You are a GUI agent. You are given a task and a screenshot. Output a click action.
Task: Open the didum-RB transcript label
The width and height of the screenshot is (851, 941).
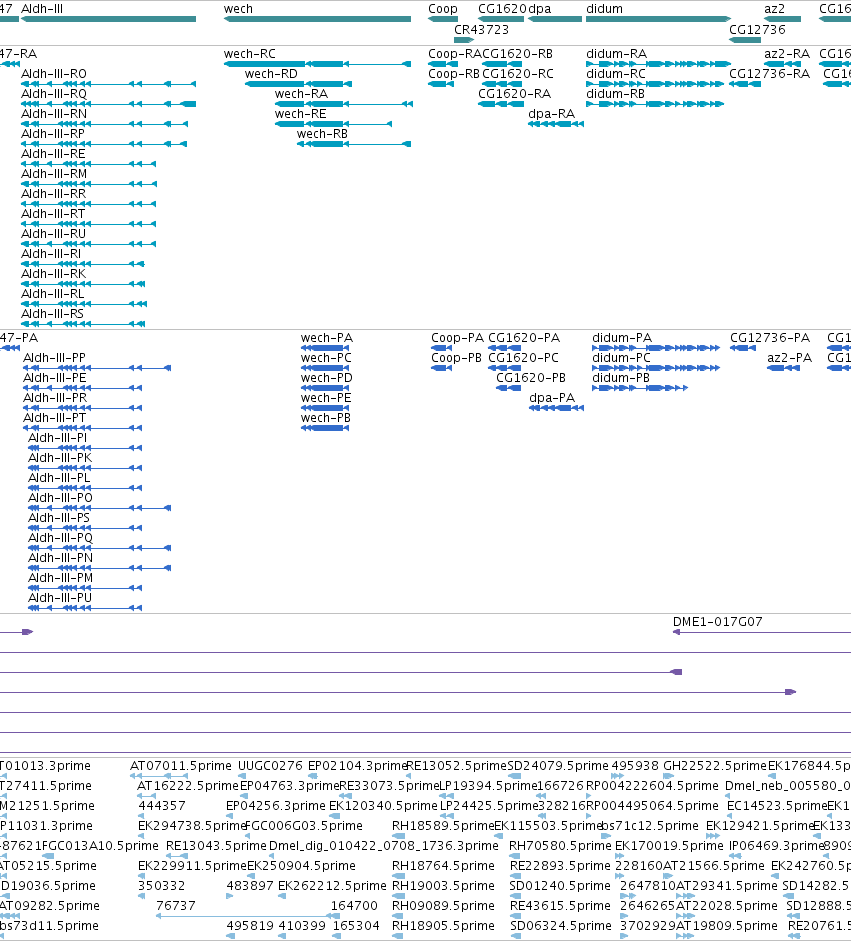click(615, 94)
